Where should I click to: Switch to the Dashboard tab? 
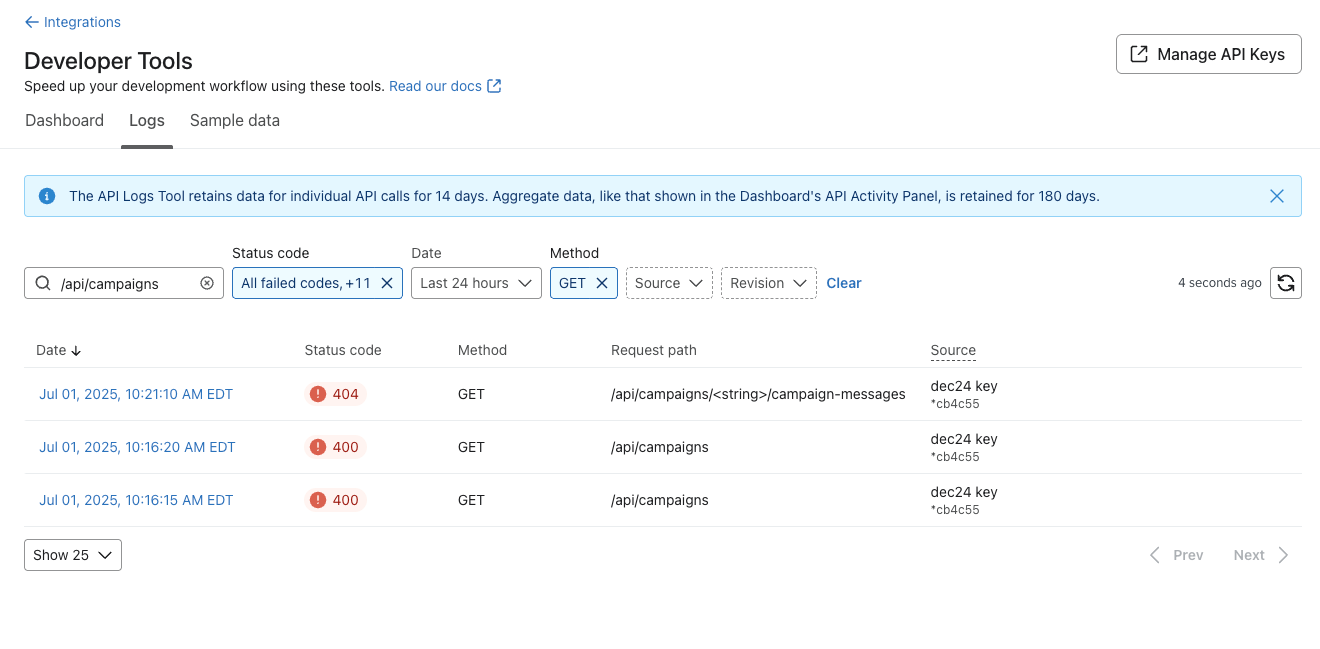(64, 120)
